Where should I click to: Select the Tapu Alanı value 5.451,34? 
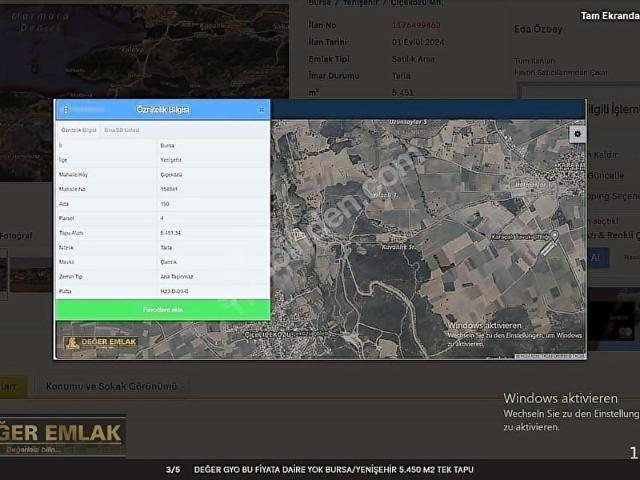[171, 233]
